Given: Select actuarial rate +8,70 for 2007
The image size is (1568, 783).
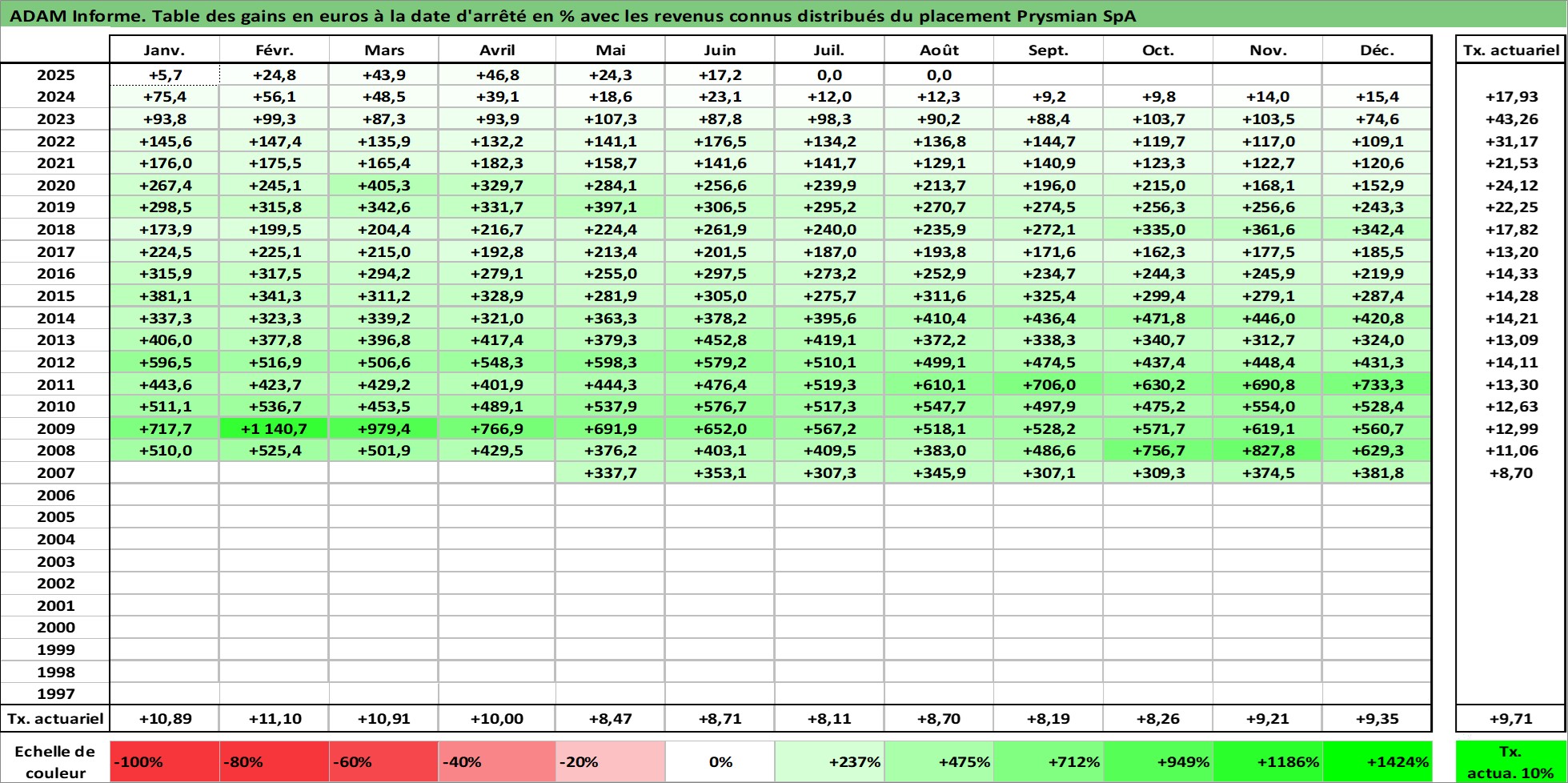Looking at the screenshot, I should coord(1511,472).
